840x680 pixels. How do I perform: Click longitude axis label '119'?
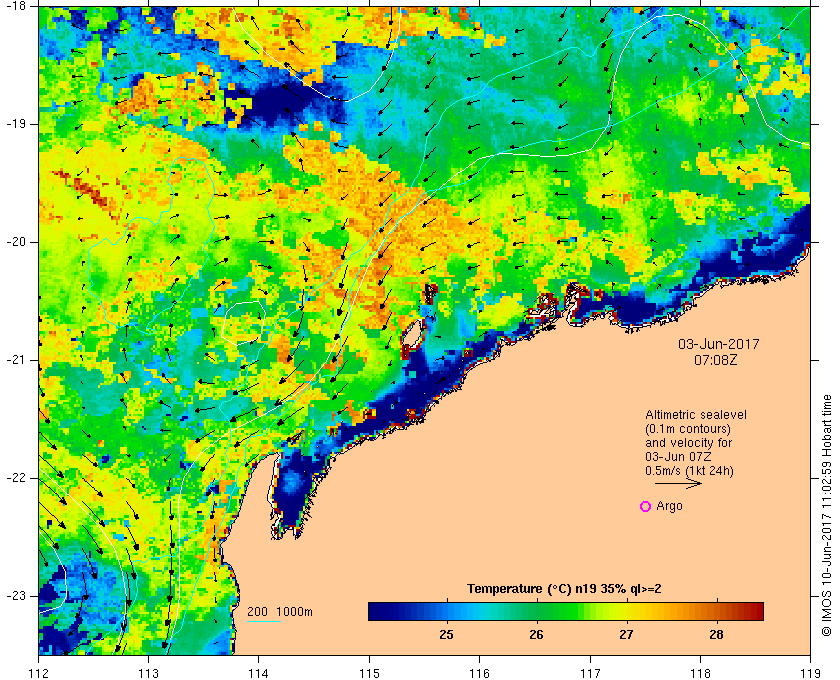(811, 672)
